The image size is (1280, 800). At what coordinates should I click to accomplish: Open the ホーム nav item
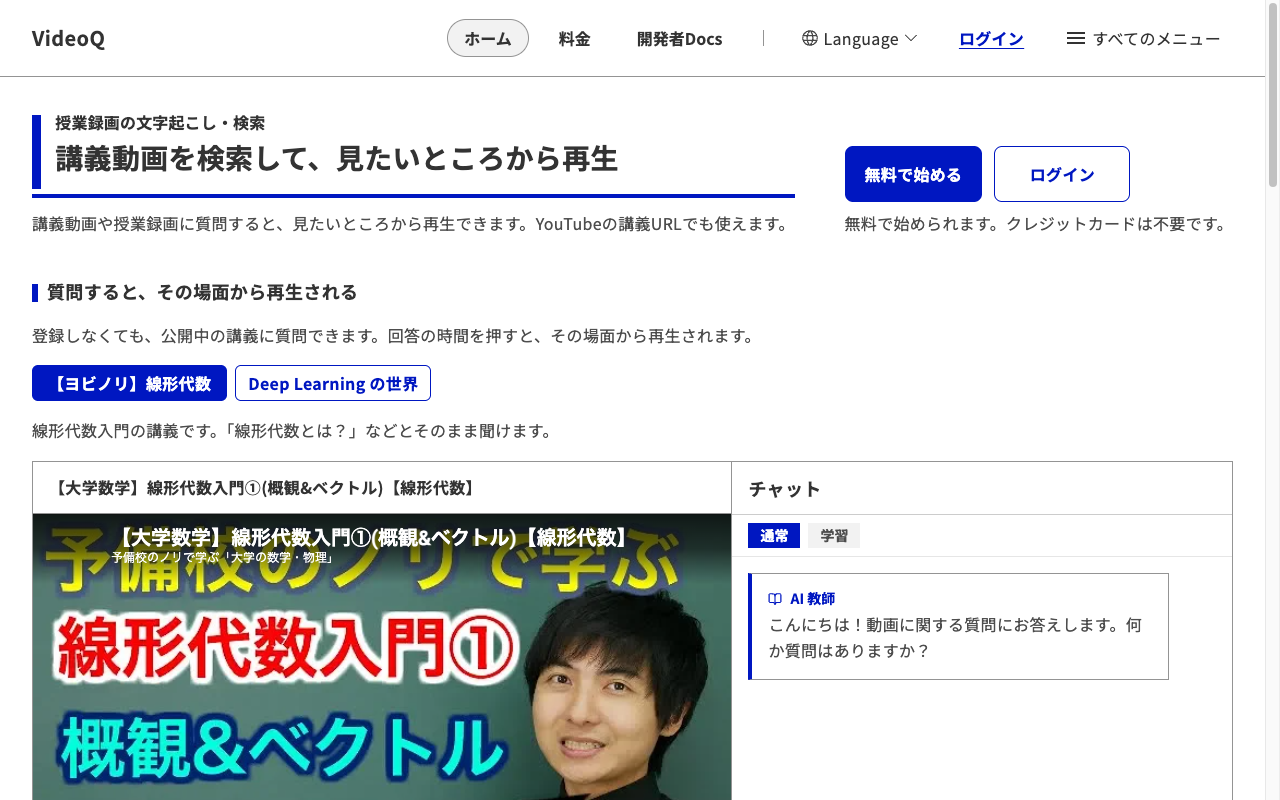pyautogui.click(x=488, y=38)
